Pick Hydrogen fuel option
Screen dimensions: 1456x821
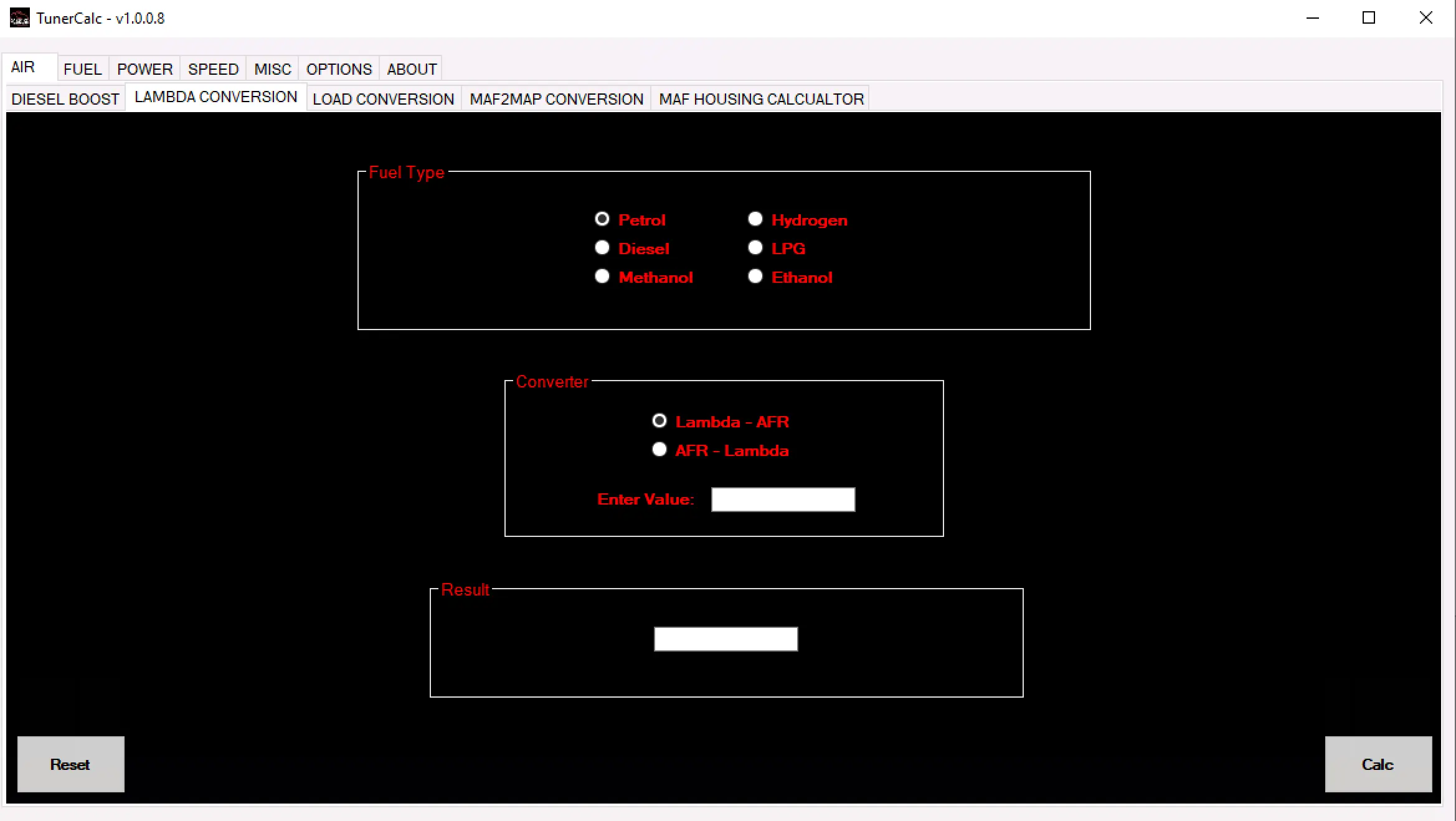[x=755, y=219]
